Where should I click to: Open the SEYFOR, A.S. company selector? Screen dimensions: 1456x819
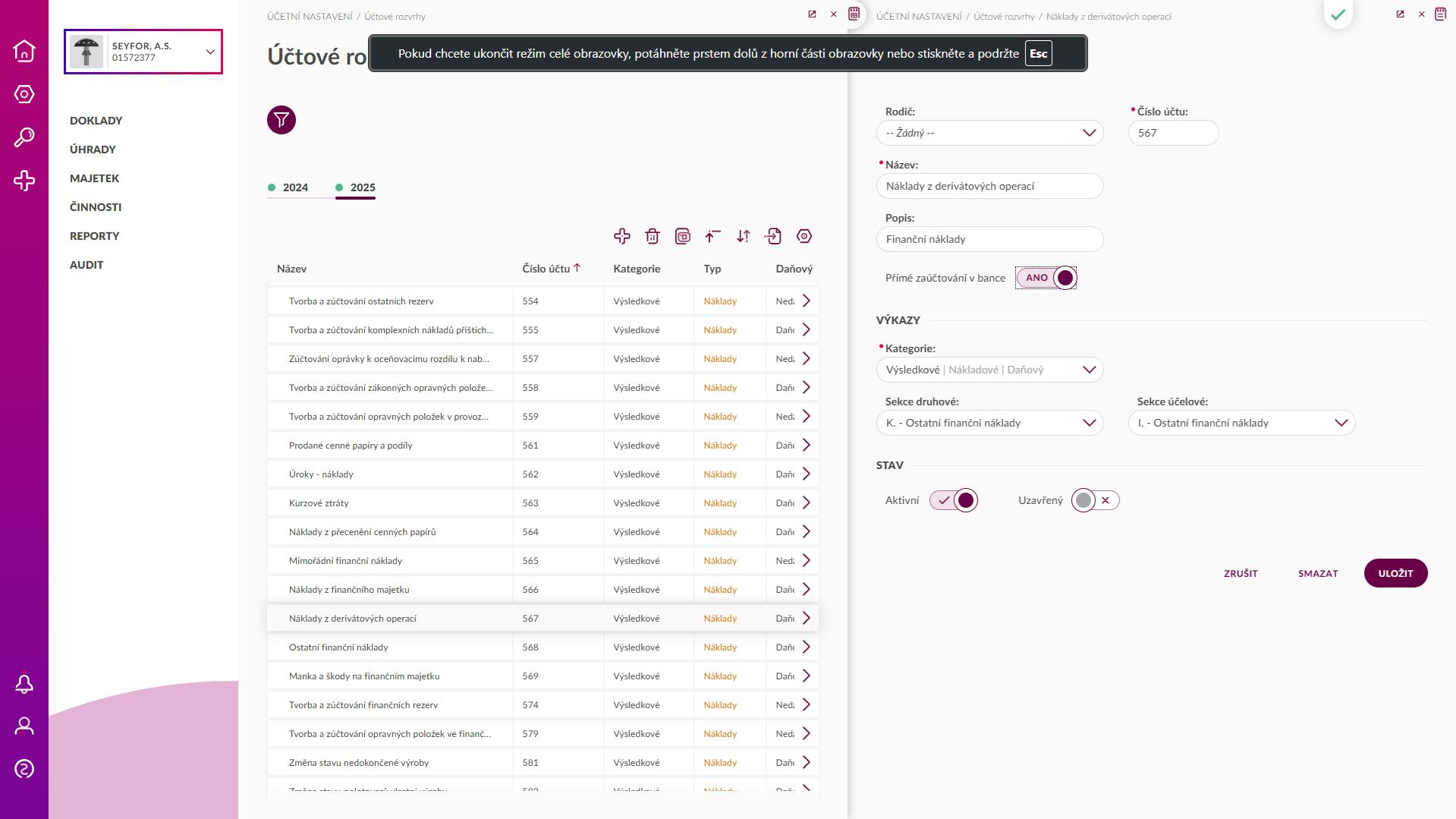coord(143,52)
